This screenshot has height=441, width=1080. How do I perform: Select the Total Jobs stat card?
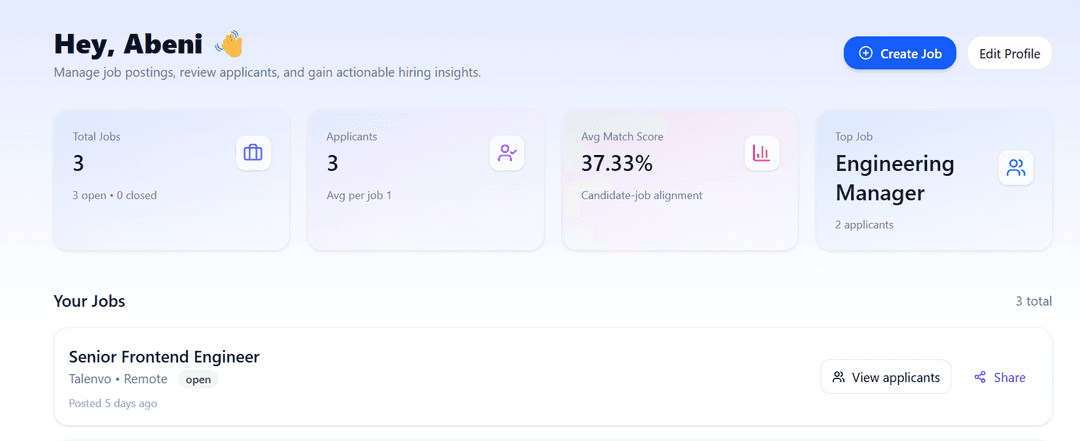coord(171,180)
